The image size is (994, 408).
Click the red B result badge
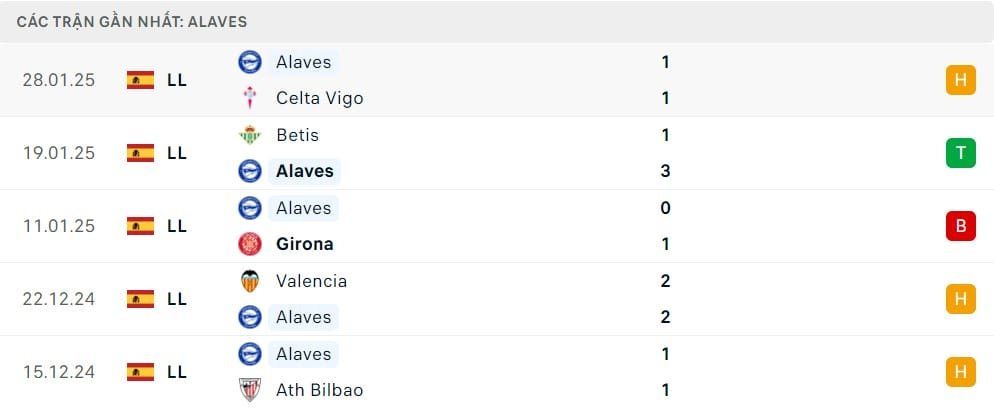click(960, 226)
